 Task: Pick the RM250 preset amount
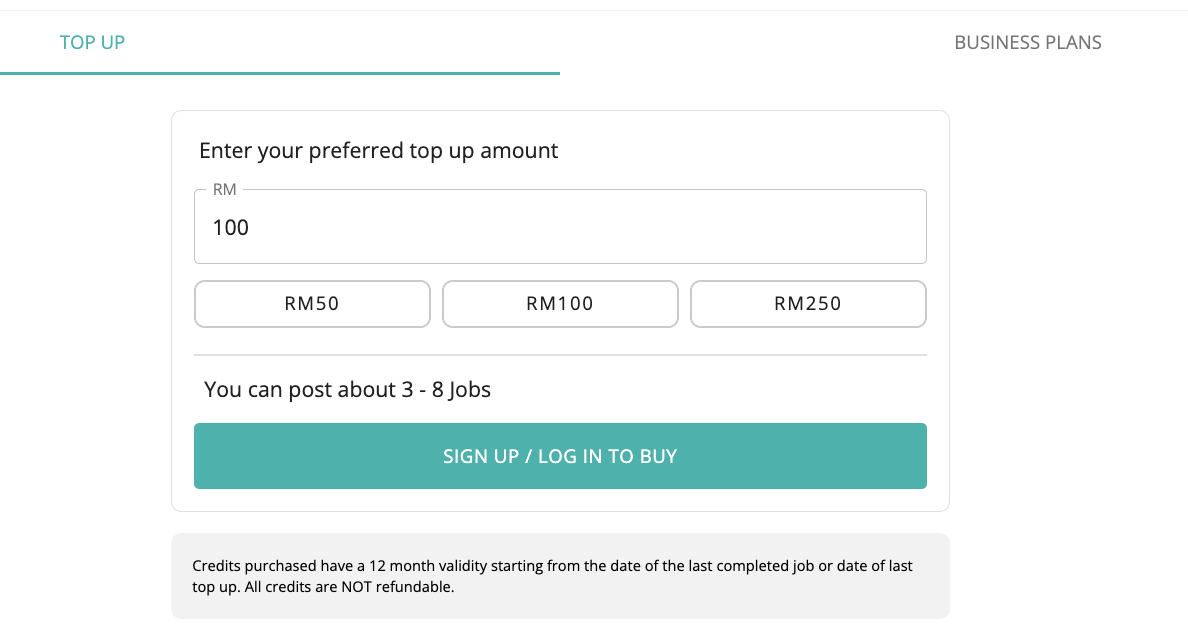[808, 304]
